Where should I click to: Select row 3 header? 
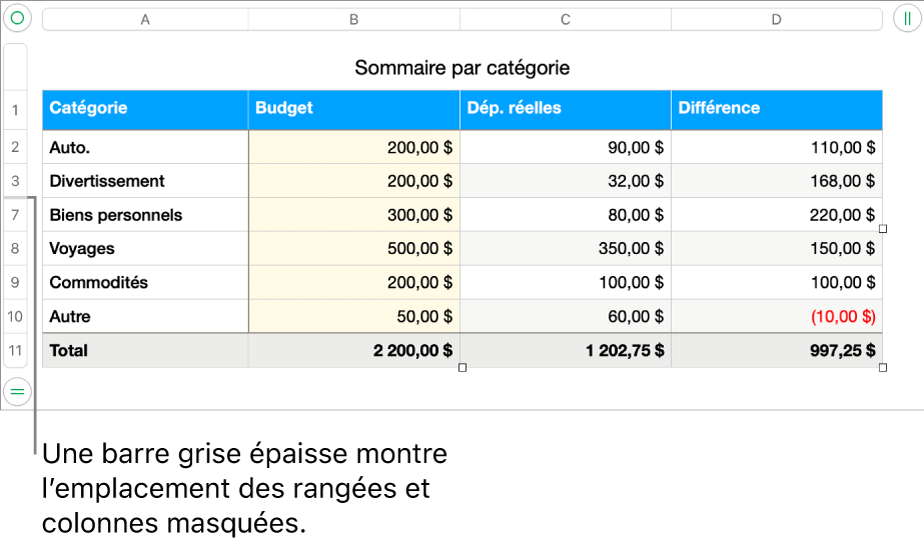16,181
